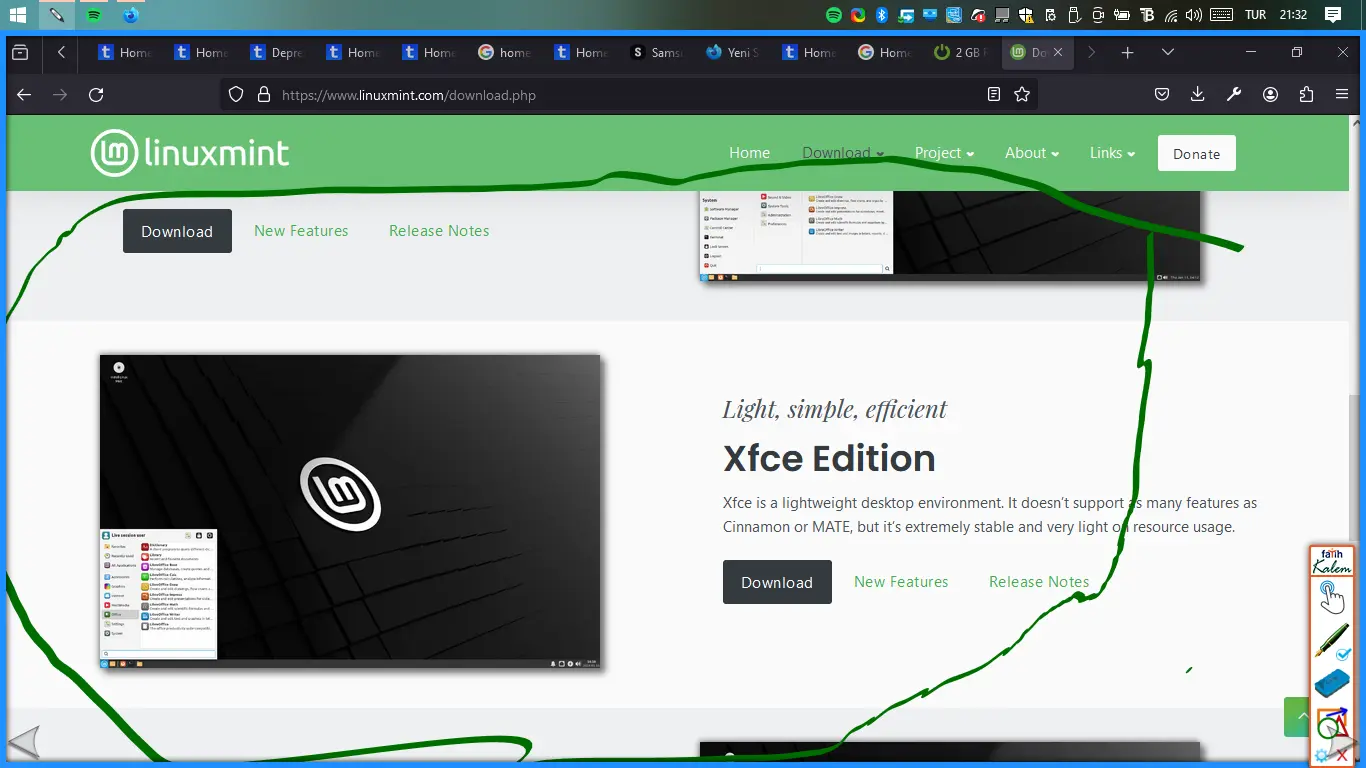Viewport: 1366px width, 768px height.
Task: Reload the Linux Mint download page
Action: tap(96, 95)
